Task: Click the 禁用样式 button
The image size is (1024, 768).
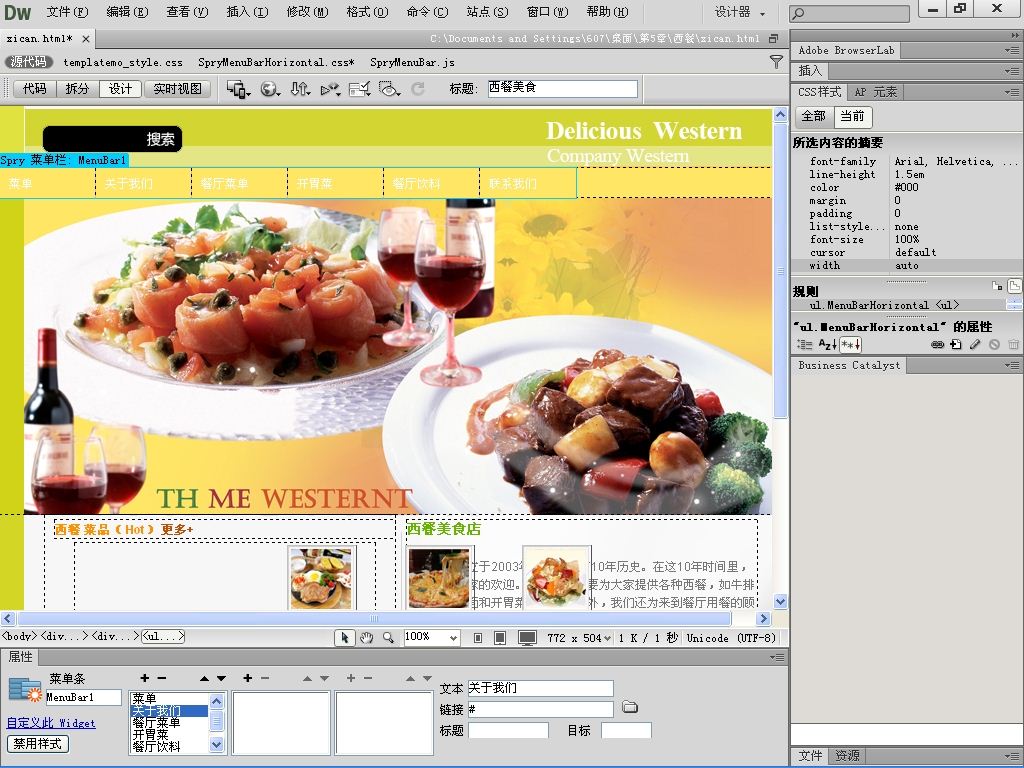Action: [37, 744]
